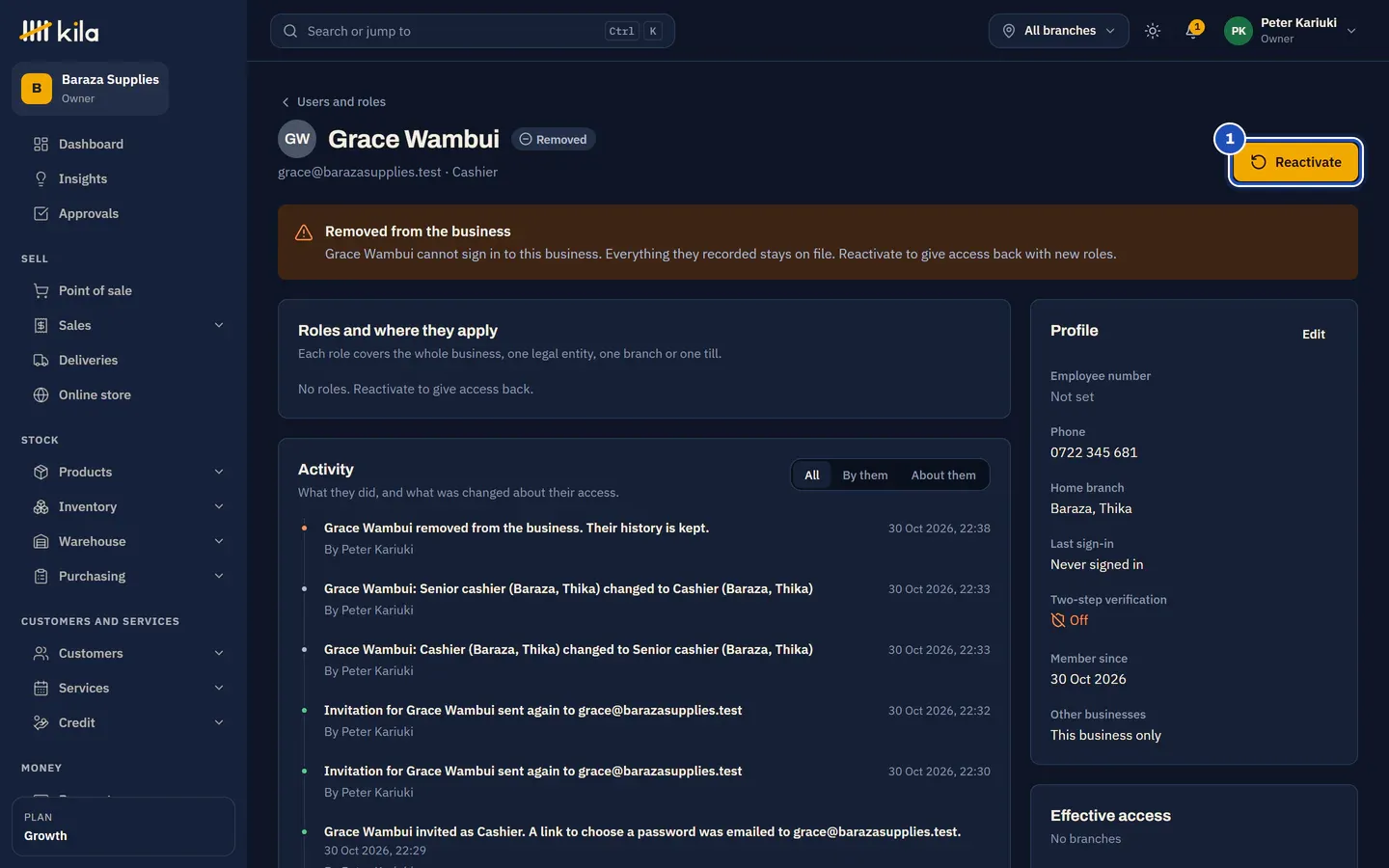Click the Inventory cubes icon
Image resolution: width=1389 pixels, height=868 pixels.
pos(41,507)
